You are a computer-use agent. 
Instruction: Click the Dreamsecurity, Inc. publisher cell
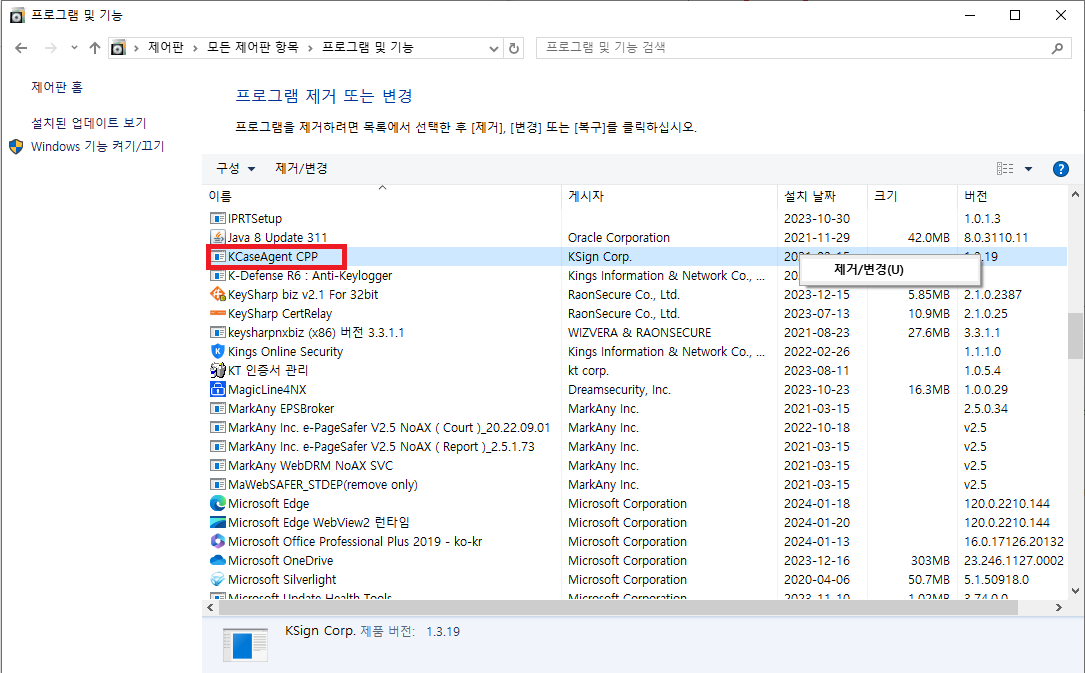[619, 389]
